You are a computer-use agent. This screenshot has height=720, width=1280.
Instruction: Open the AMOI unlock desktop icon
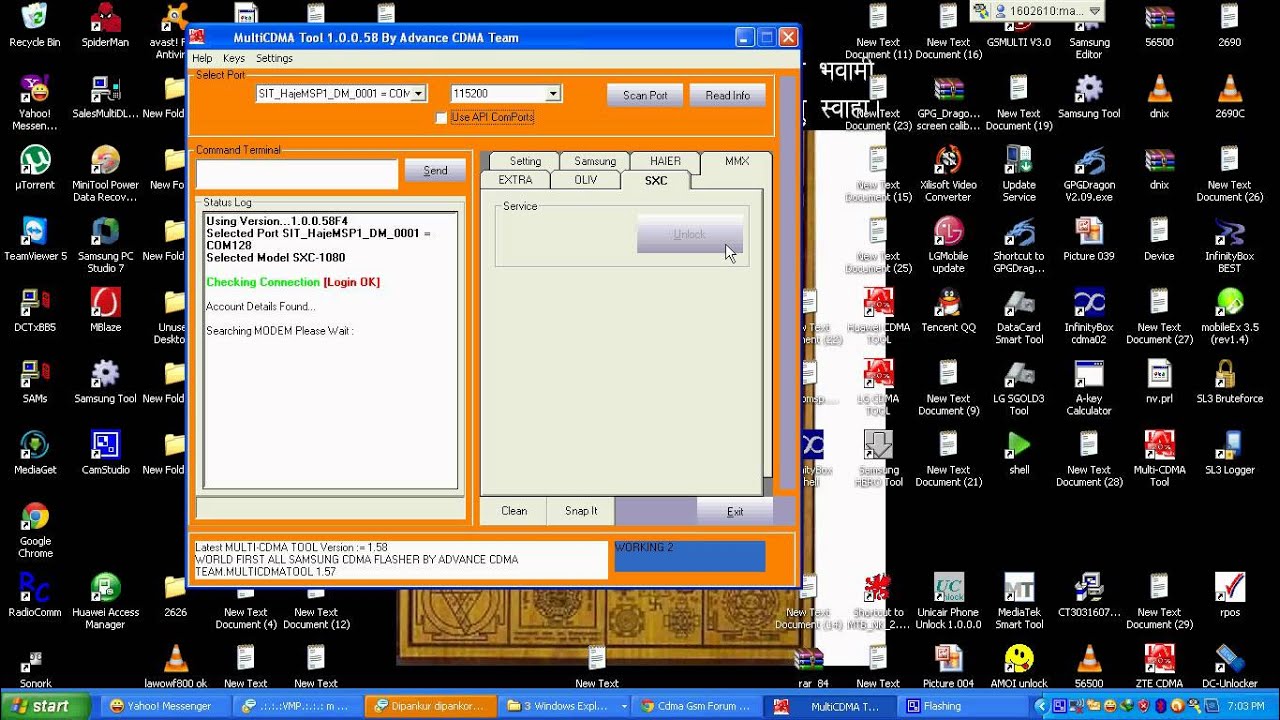pos(1019,666)
